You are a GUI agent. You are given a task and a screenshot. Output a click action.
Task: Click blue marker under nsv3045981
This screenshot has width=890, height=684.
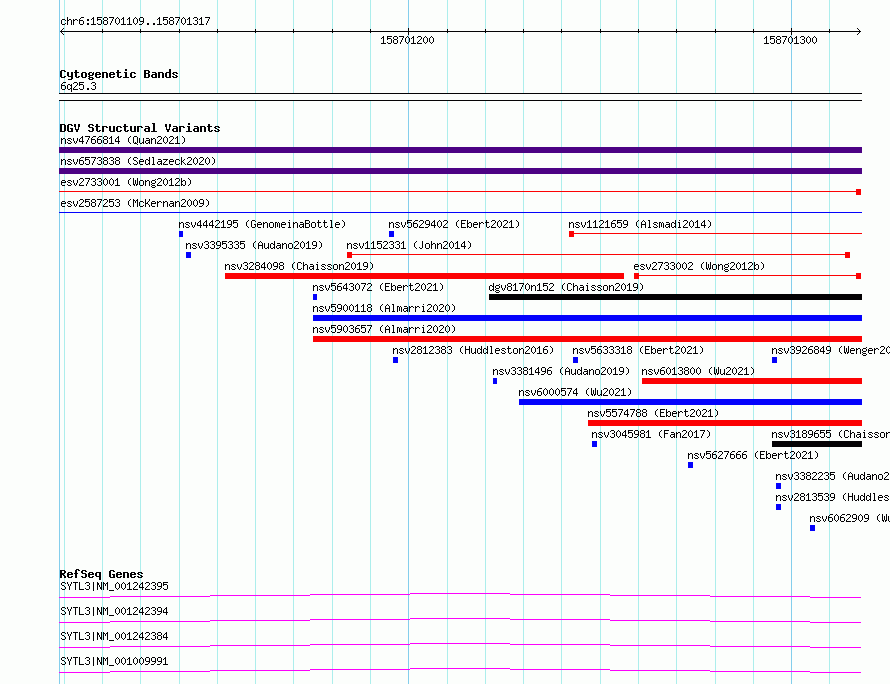[x=594, y=444]
